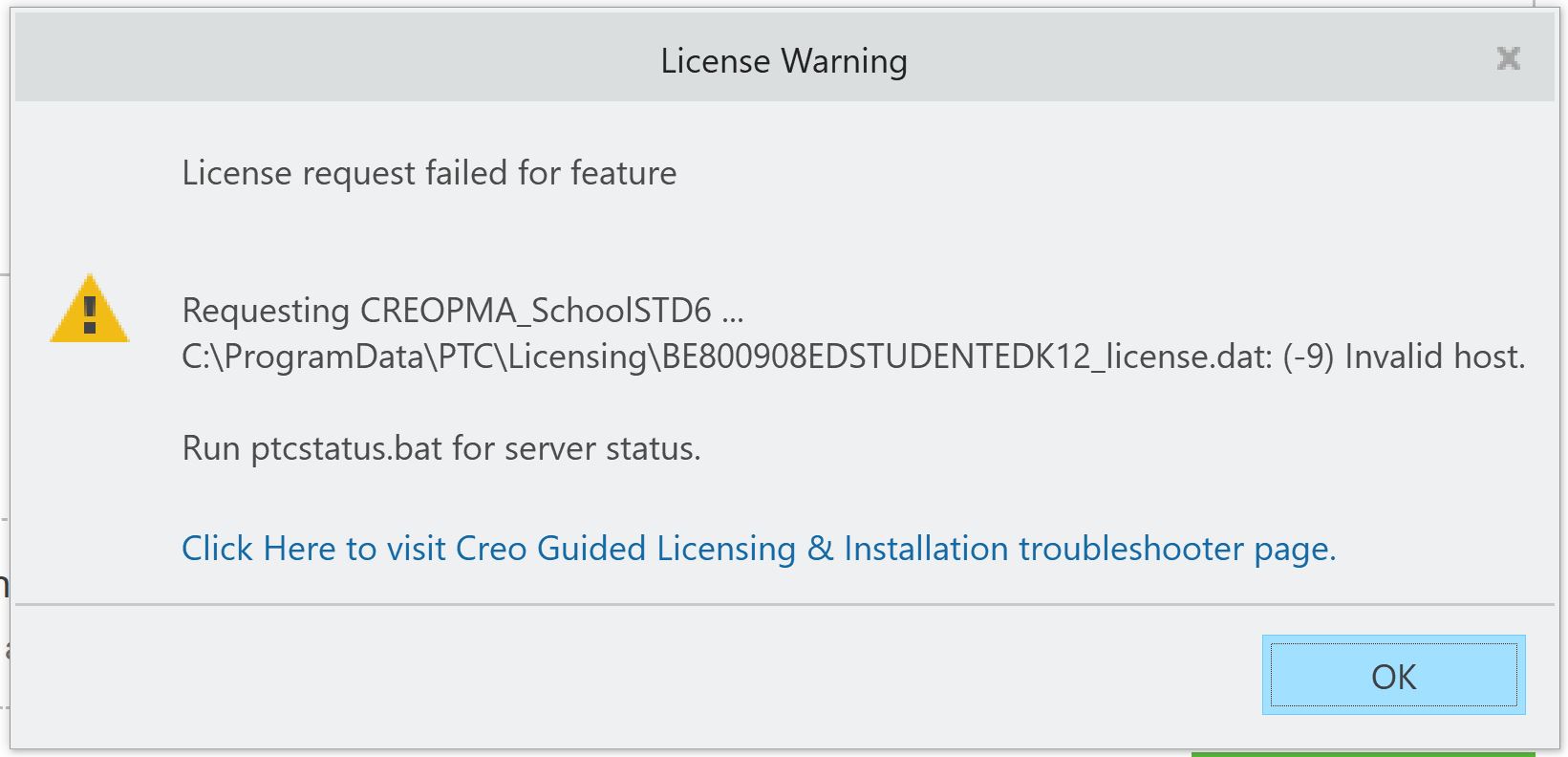Click the green bar below the dialog
Viewport: 1568px width, 757px height.
[1362, 754]
